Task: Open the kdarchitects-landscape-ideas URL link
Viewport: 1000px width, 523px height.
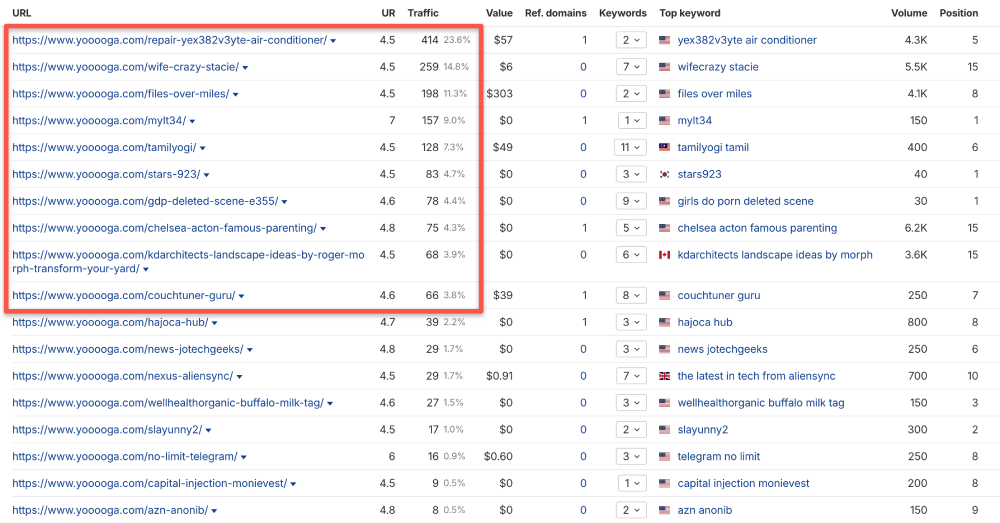Action: tap(188, 262)
